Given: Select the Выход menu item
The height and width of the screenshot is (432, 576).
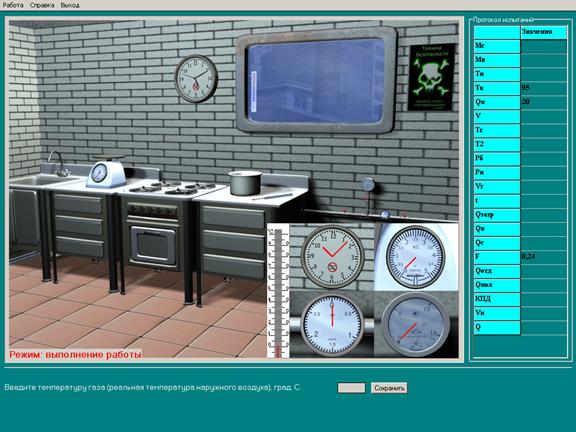Looking at the screenshot, I should click(70, 5).
